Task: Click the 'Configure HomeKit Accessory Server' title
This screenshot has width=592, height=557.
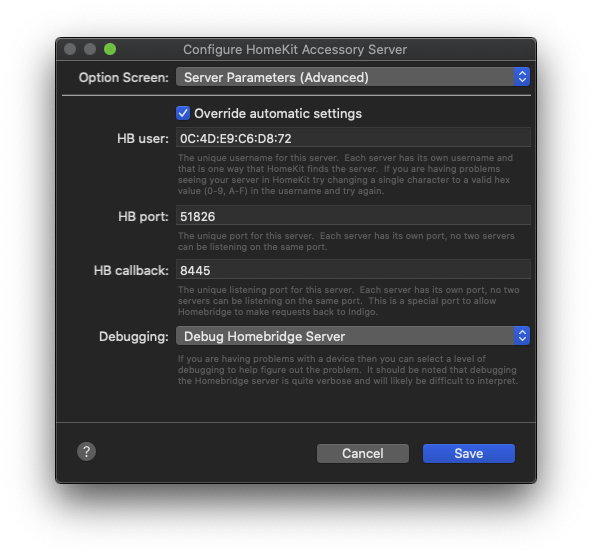Action: (295, 49)
